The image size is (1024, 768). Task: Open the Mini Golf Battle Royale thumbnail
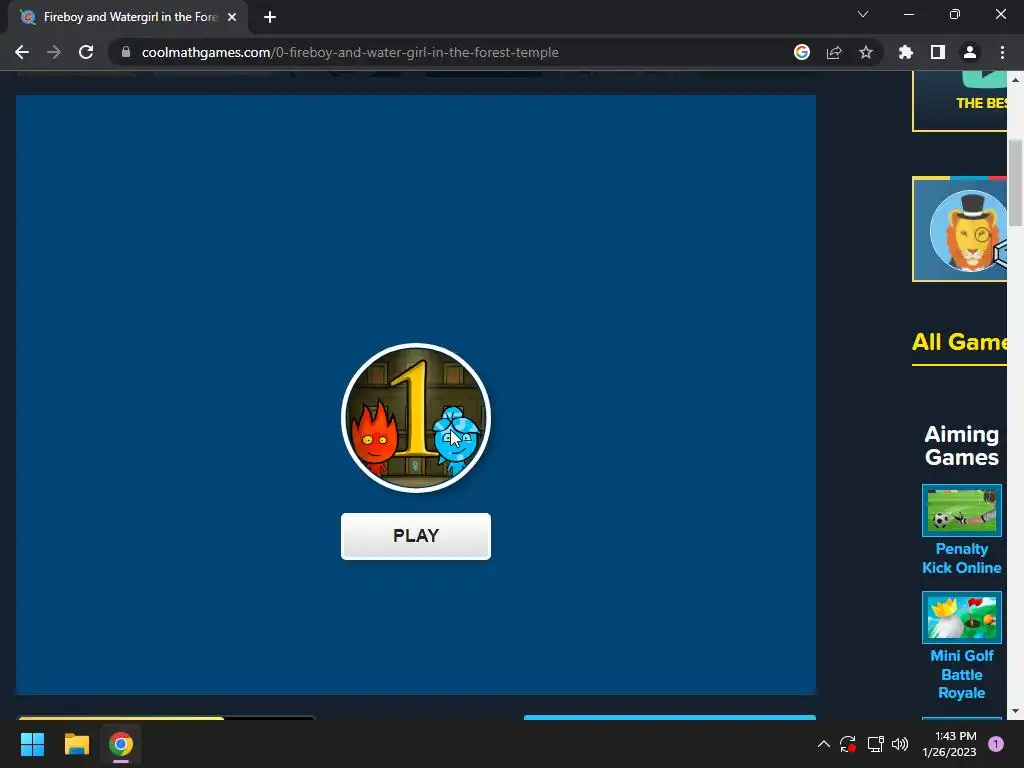coord(961,617)
